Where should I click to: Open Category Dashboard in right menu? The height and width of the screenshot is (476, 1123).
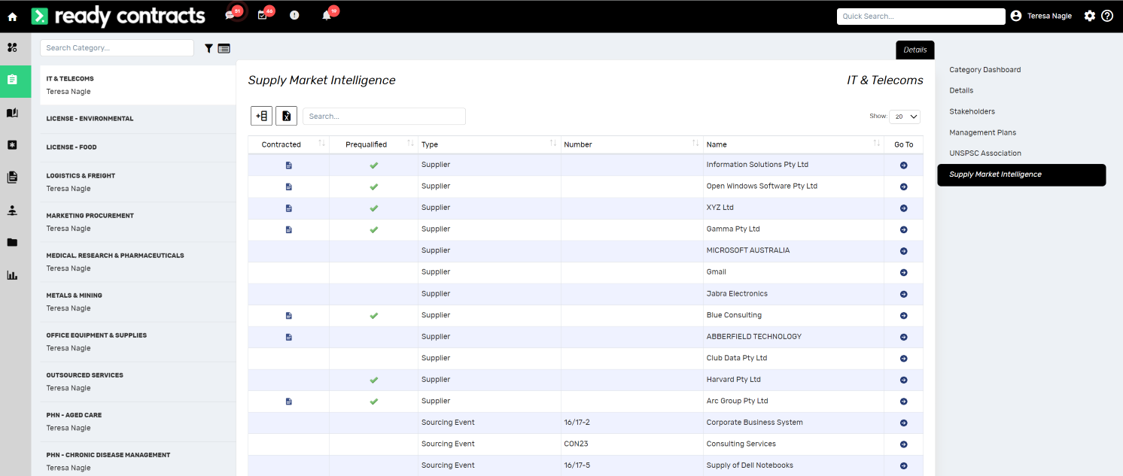pyautogui.click(x=985, y=69)
